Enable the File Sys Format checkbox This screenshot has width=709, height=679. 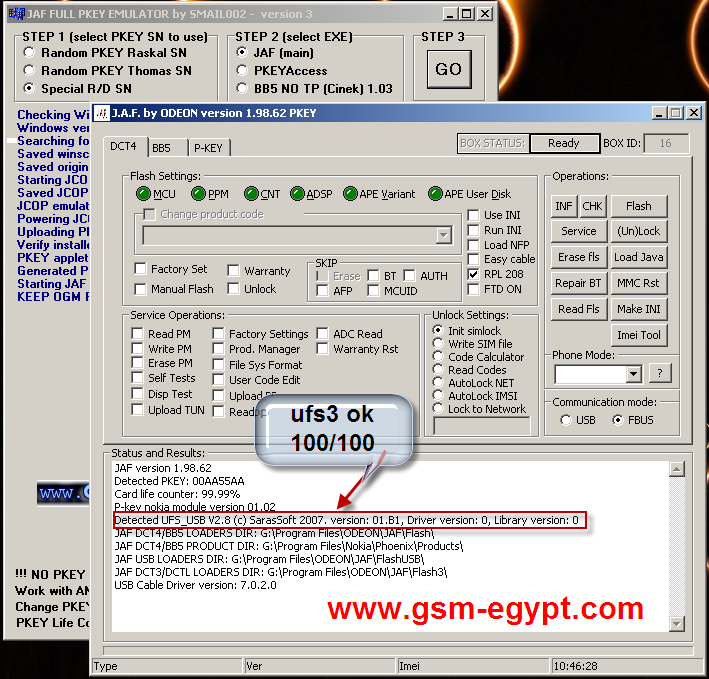point(218,364)
